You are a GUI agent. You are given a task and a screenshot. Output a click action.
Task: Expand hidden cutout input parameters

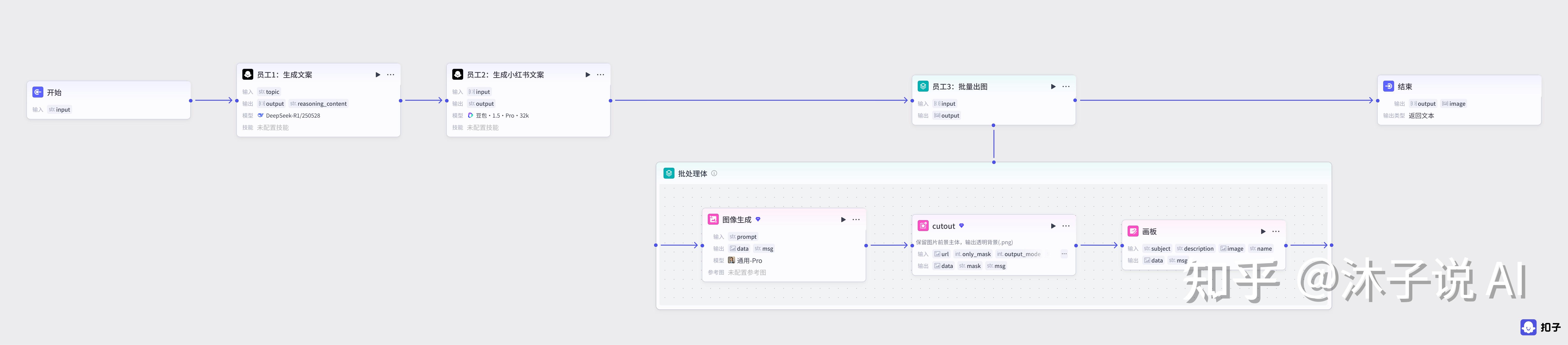[1064, 254]
